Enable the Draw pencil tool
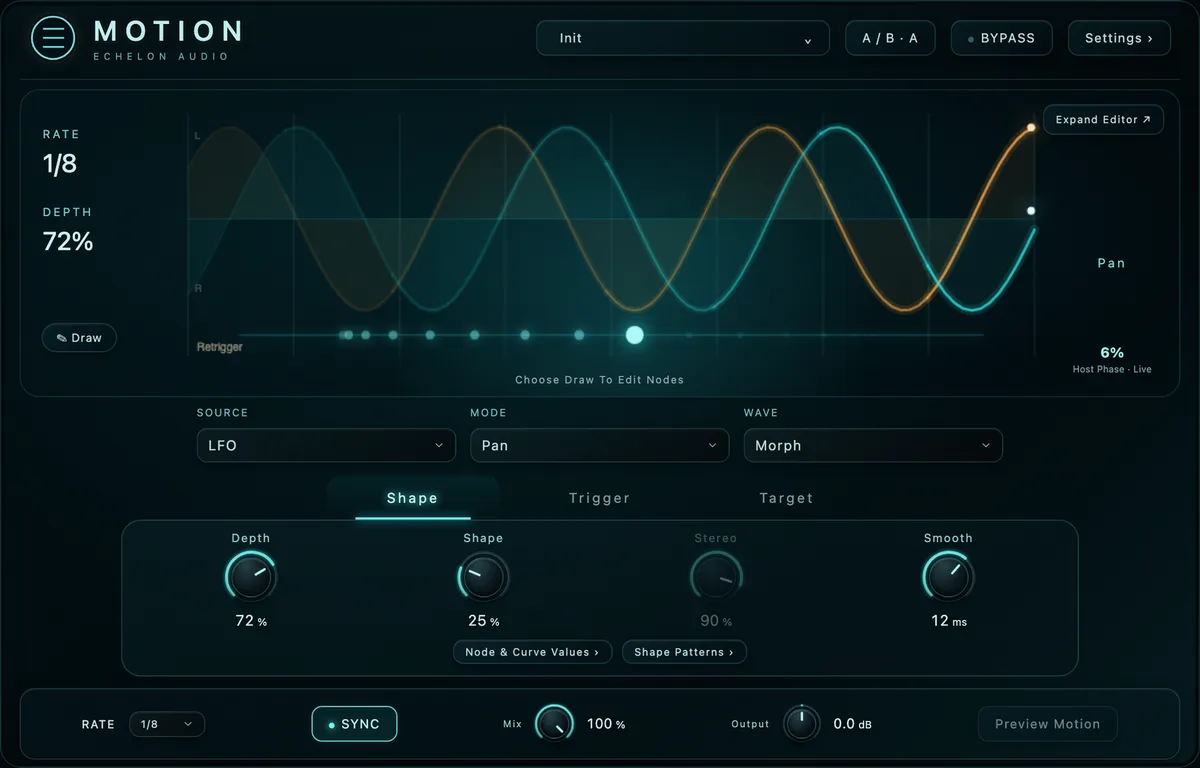Screen dimensions: 1200x768 [x=79, y=338]
